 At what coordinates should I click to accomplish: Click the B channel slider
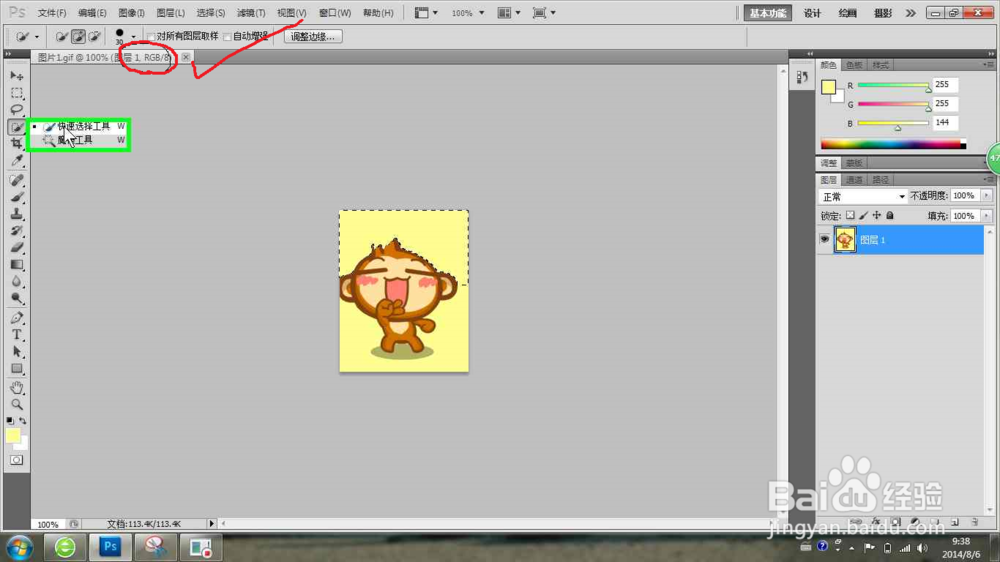[893, 124]
